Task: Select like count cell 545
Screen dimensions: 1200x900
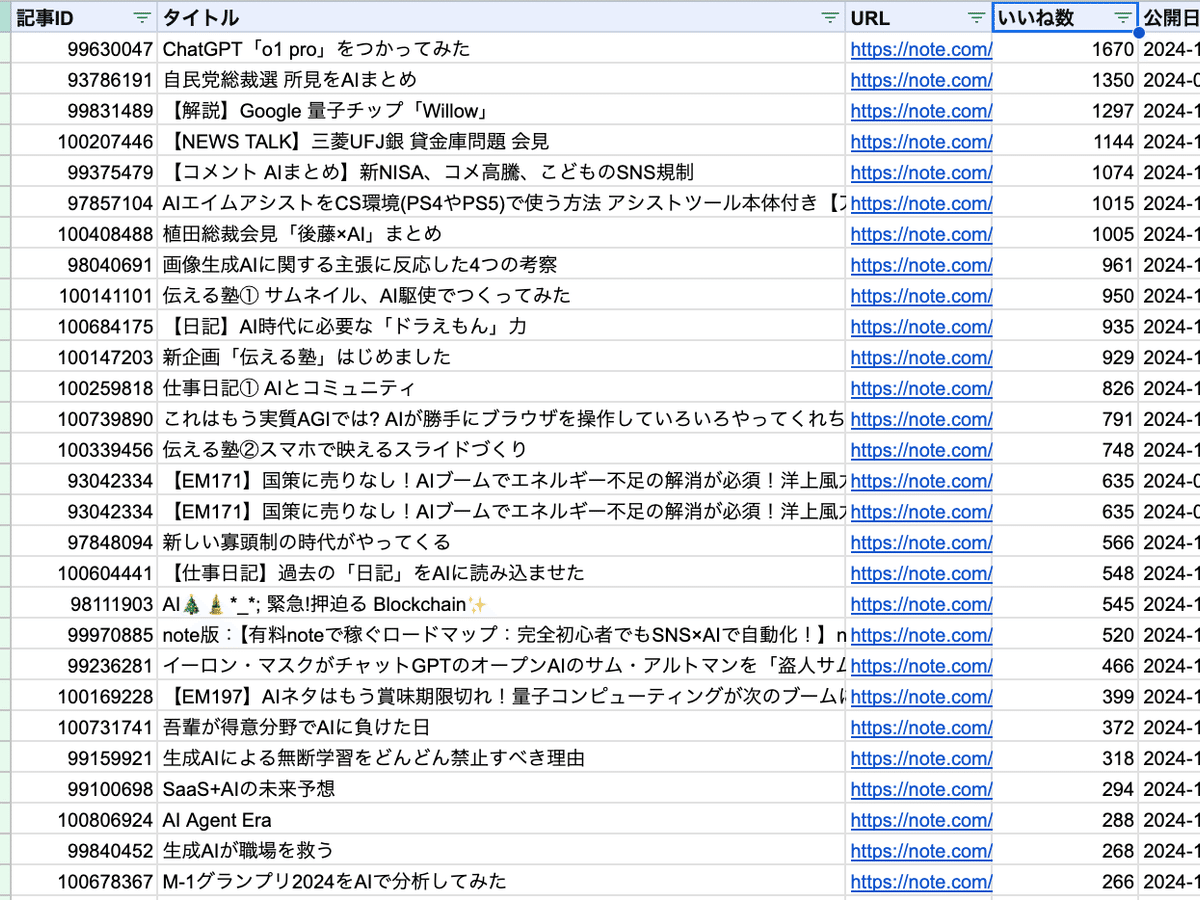Action: tap(1065, 605)
